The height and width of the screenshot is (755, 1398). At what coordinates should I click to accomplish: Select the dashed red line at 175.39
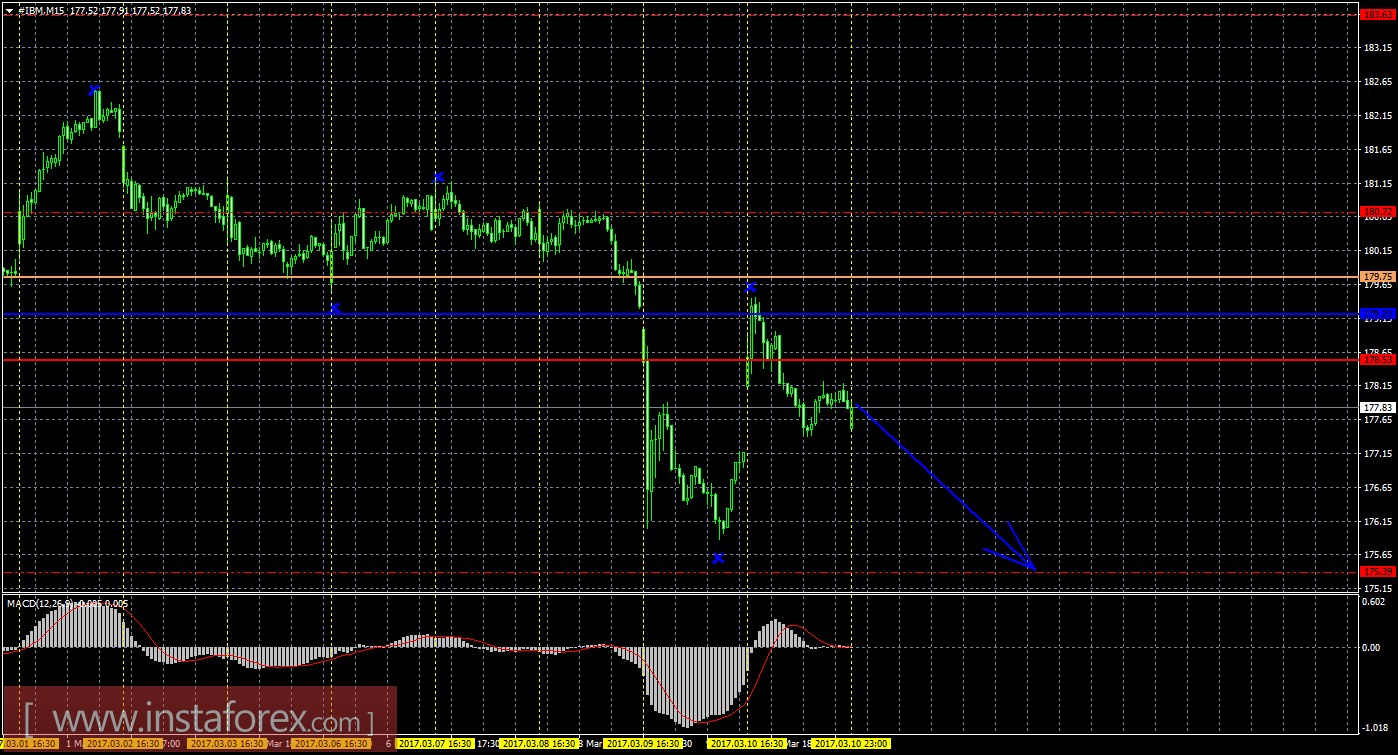point(680,572)
